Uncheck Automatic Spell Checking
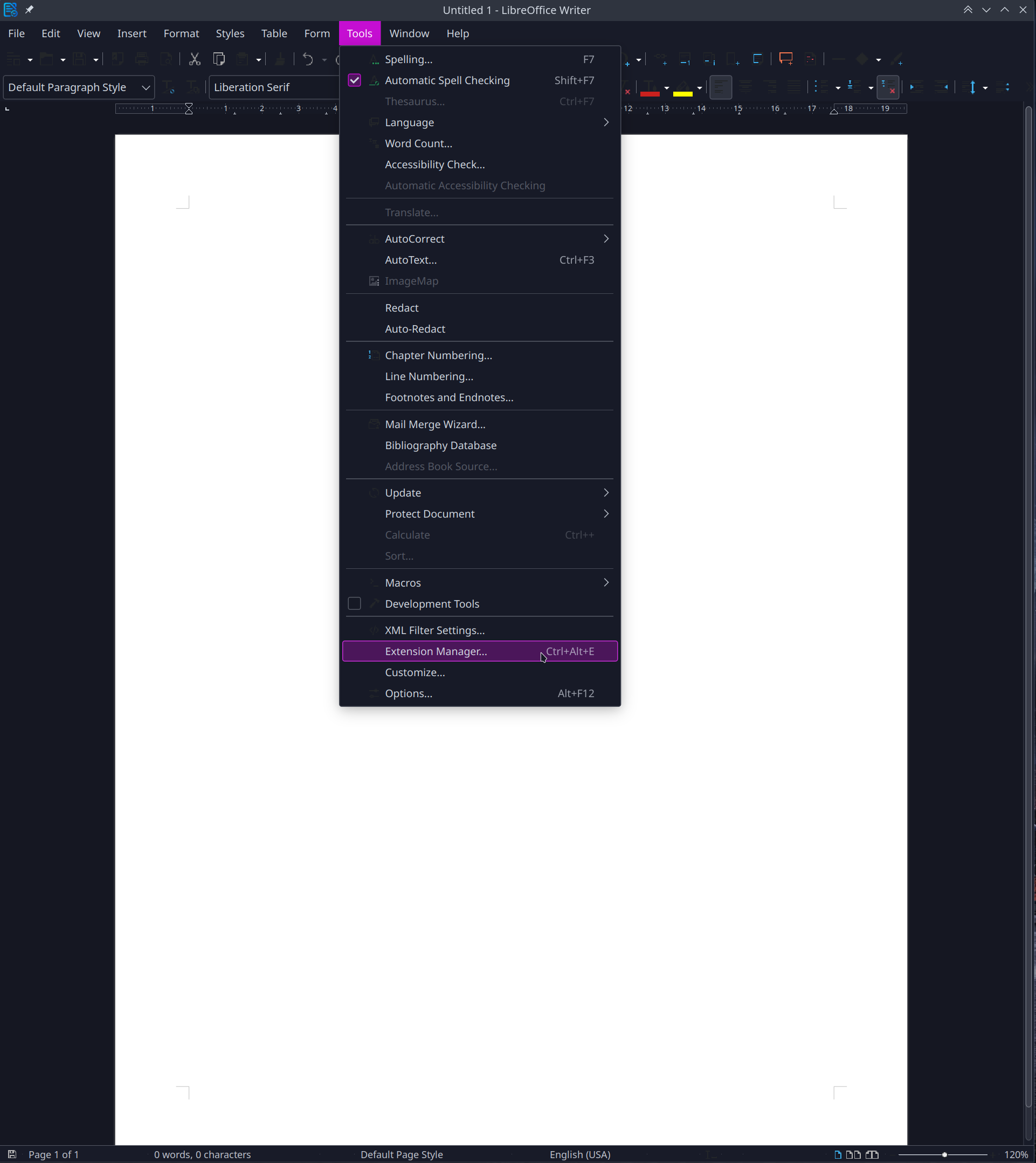 tap(354, 80)
